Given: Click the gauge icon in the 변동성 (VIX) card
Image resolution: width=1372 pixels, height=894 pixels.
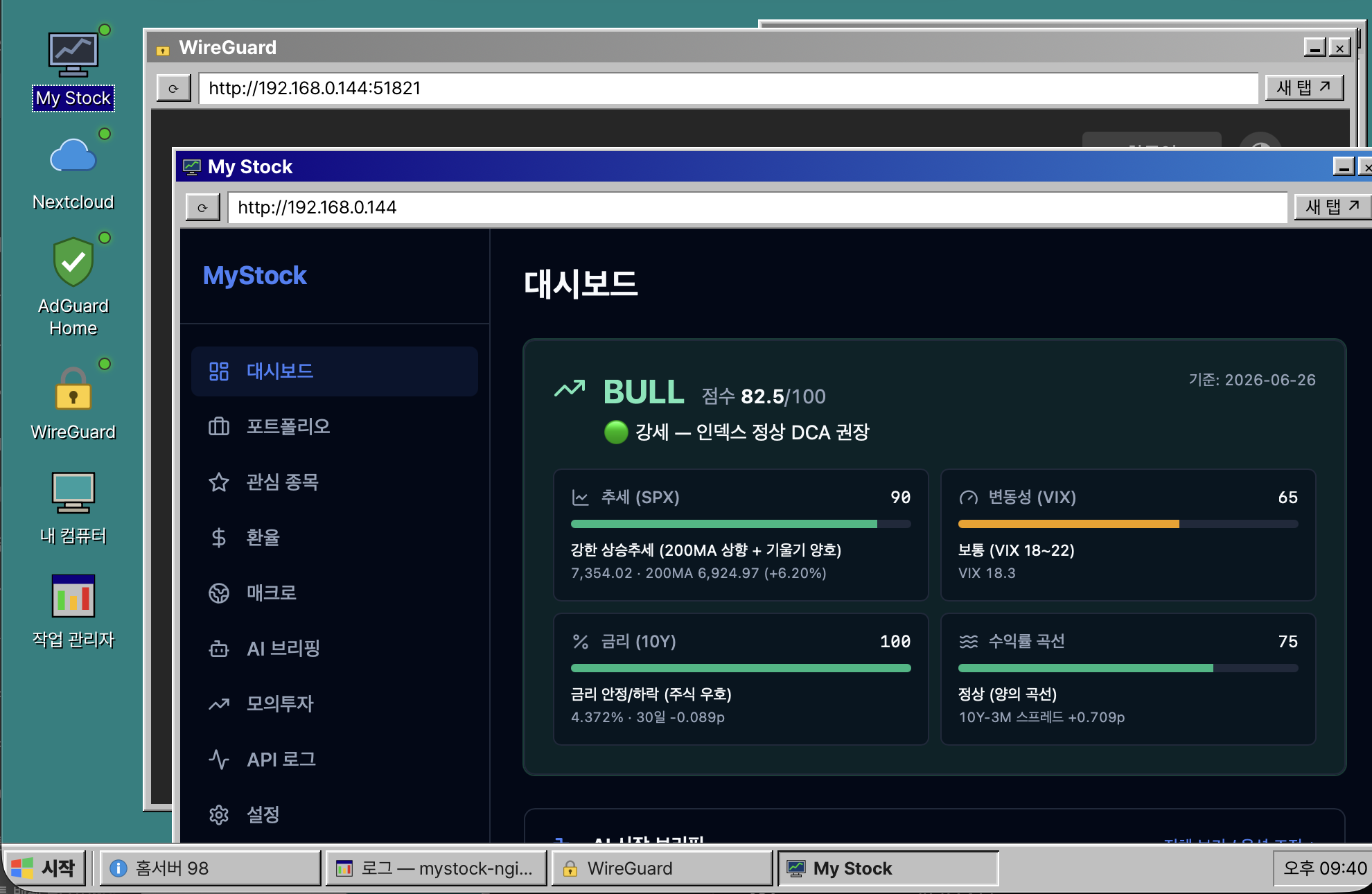Looking at the screenshot, I should 968,498.
